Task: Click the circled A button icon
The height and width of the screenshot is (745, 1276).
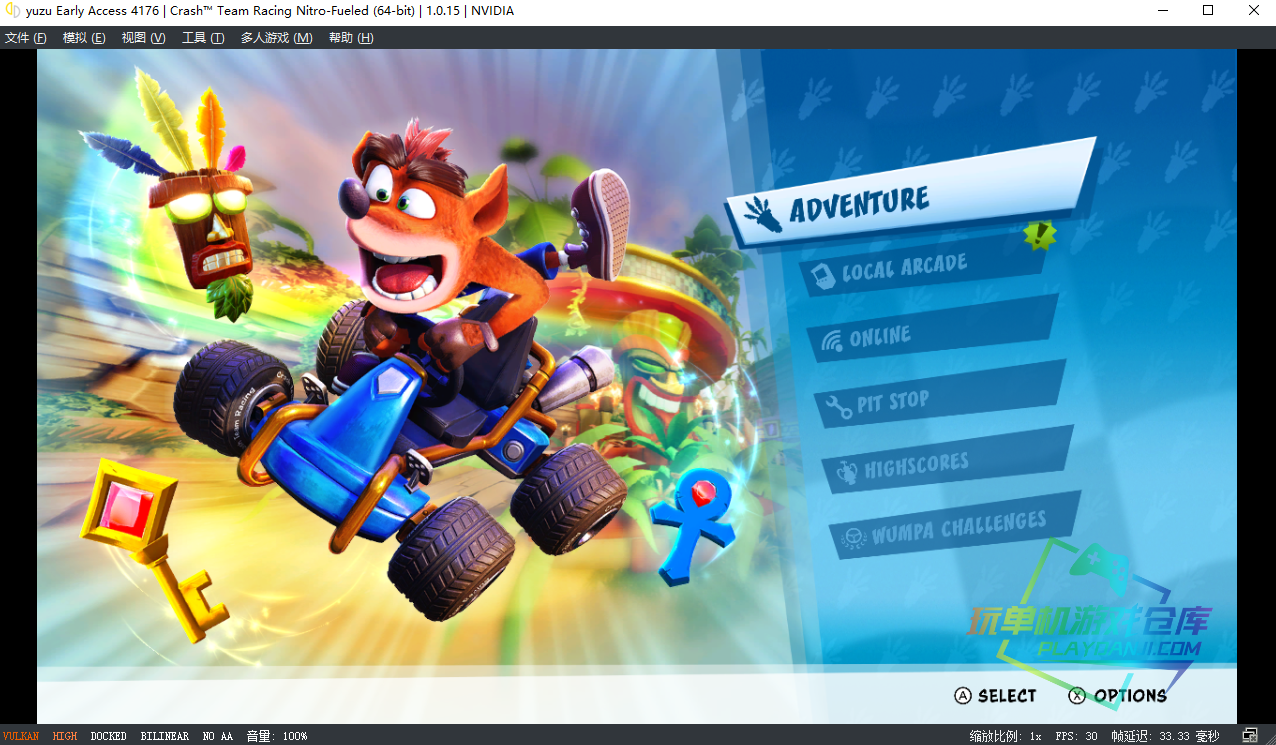Action: point(962,696)
